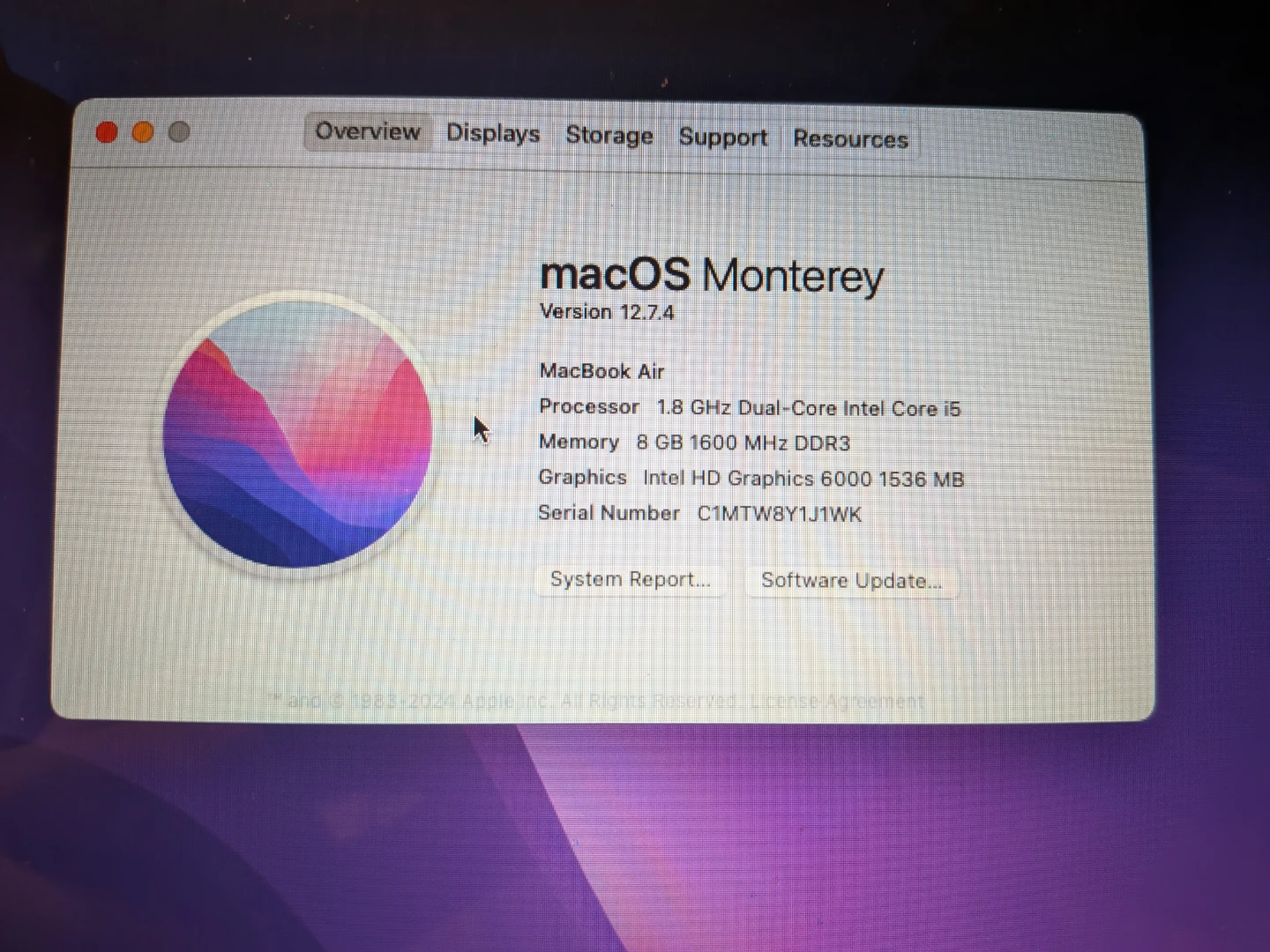Close the About This Mac window
The width and height of the screenshot is (1270, 952).
coord(107,132)
